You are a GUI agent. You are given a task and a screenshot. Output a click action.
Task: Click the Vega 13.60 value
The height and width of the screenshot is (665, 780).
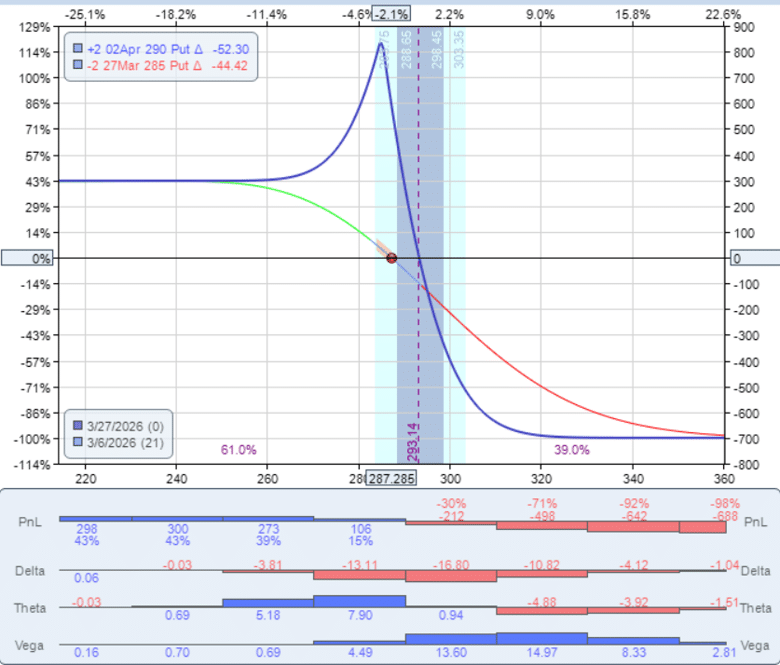451,652
